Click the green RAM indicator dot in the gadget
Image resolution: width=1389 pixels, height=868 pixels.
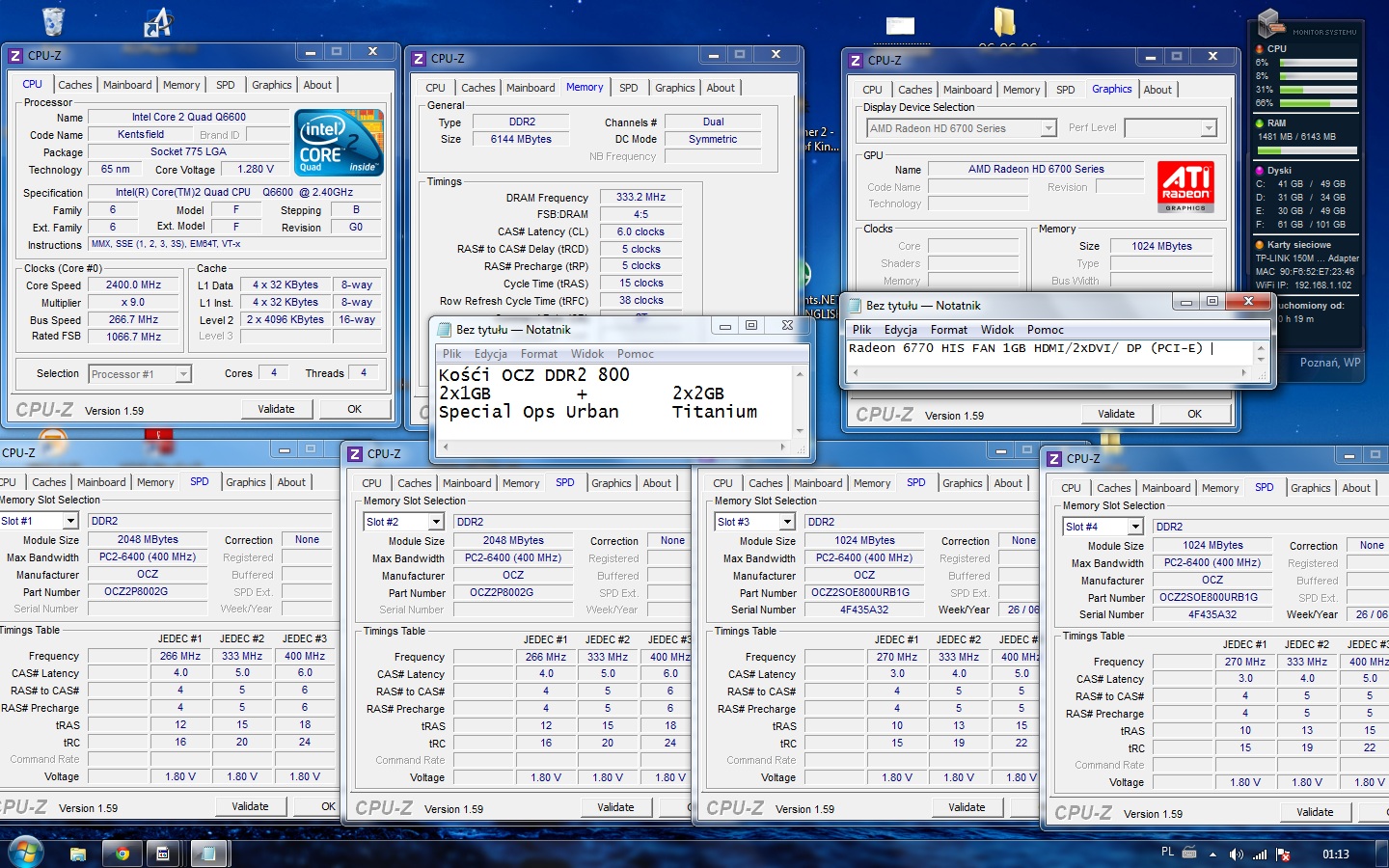click(x=1259, y=123)
